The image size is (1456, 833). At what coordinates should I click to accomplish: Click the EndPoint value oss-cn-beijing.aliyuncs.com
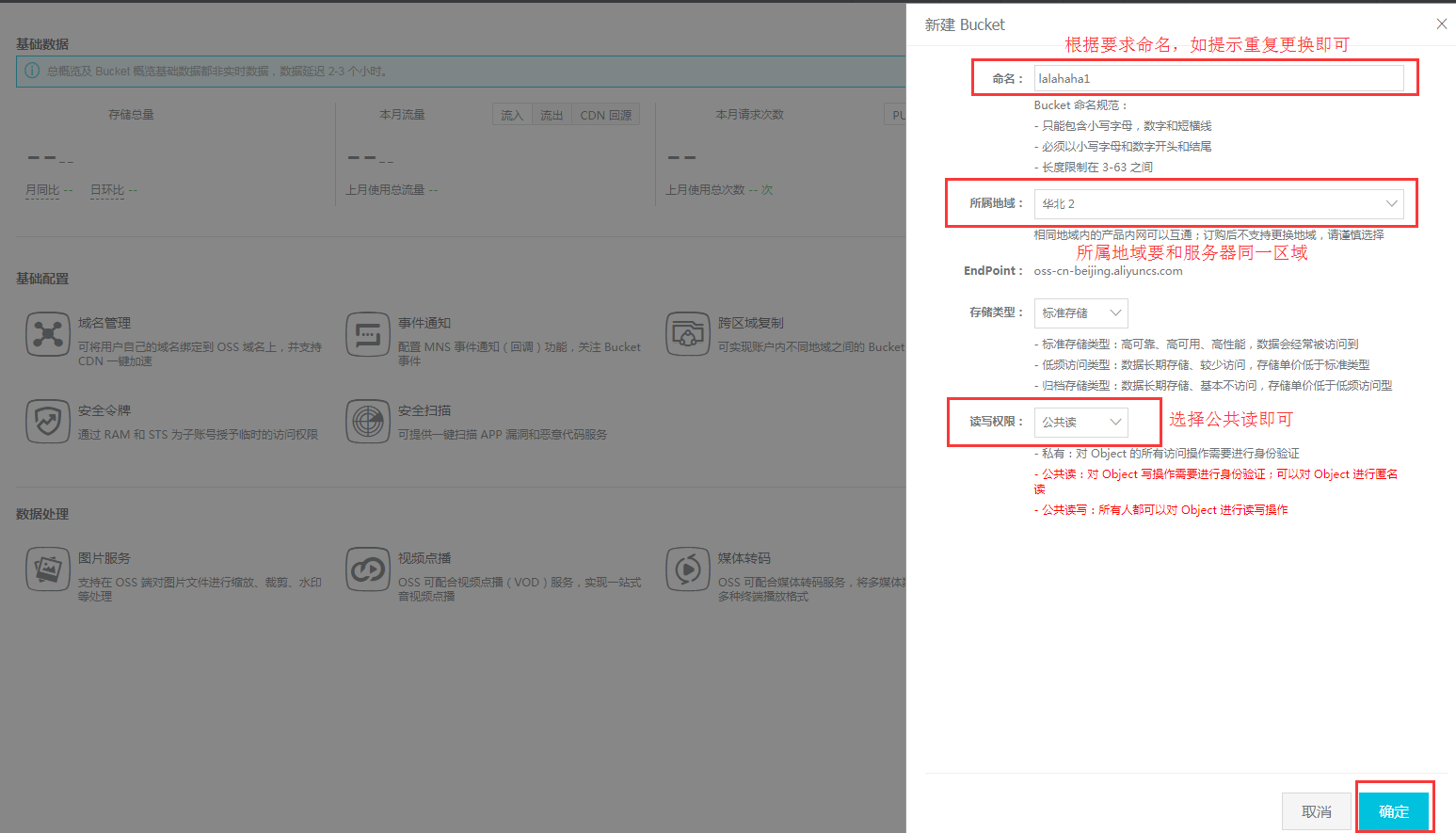[1108, 271]
